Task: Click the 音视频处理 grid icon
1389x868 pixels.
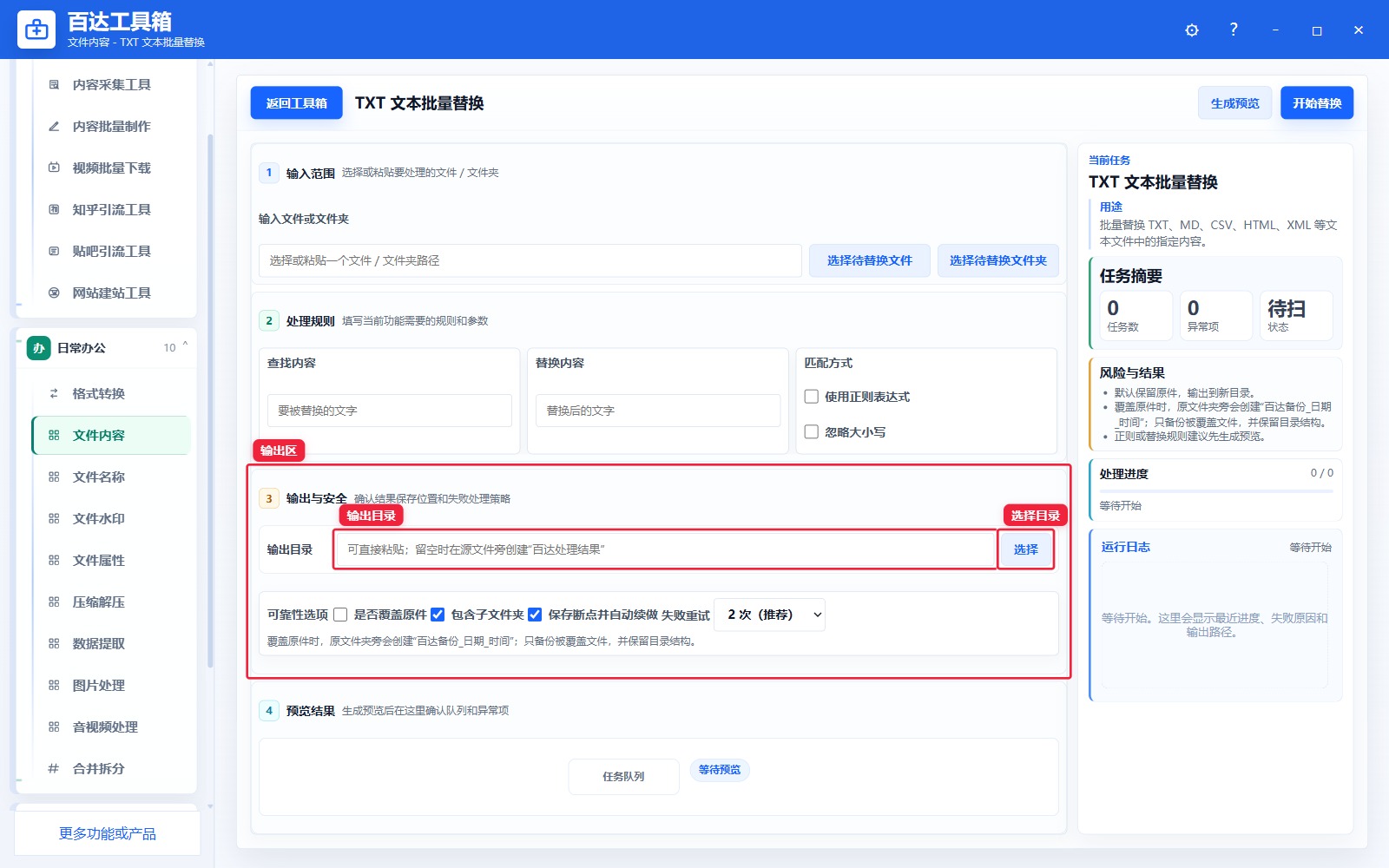Action: point(54,727)
